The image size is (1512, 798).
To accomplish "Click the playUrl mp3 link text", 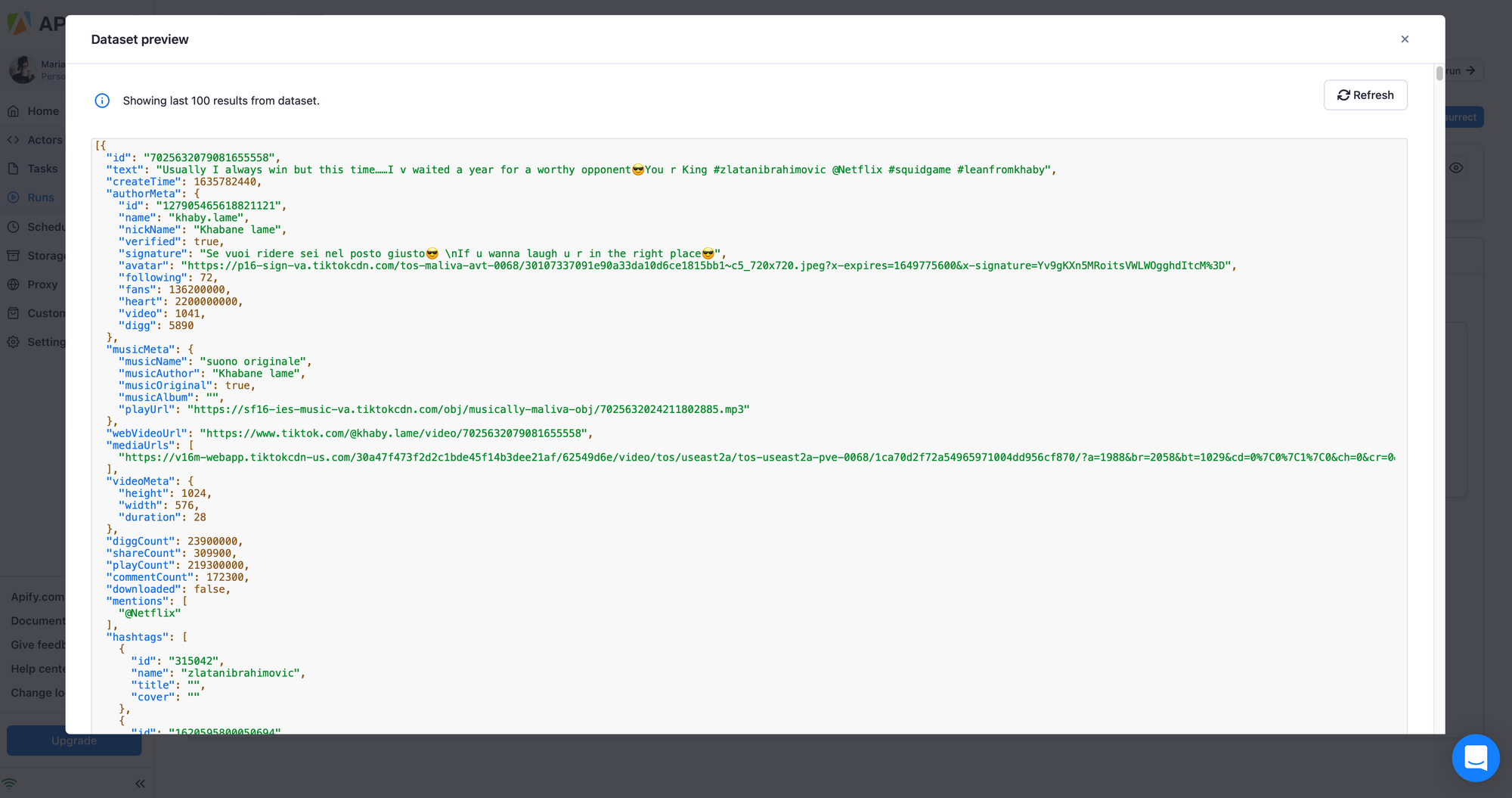I will (x=469, y=409).
